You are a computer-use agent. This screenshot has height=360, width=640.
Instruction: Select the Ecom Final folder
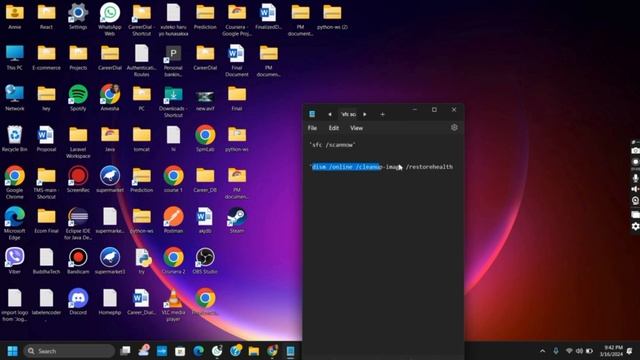pos(46,220)
